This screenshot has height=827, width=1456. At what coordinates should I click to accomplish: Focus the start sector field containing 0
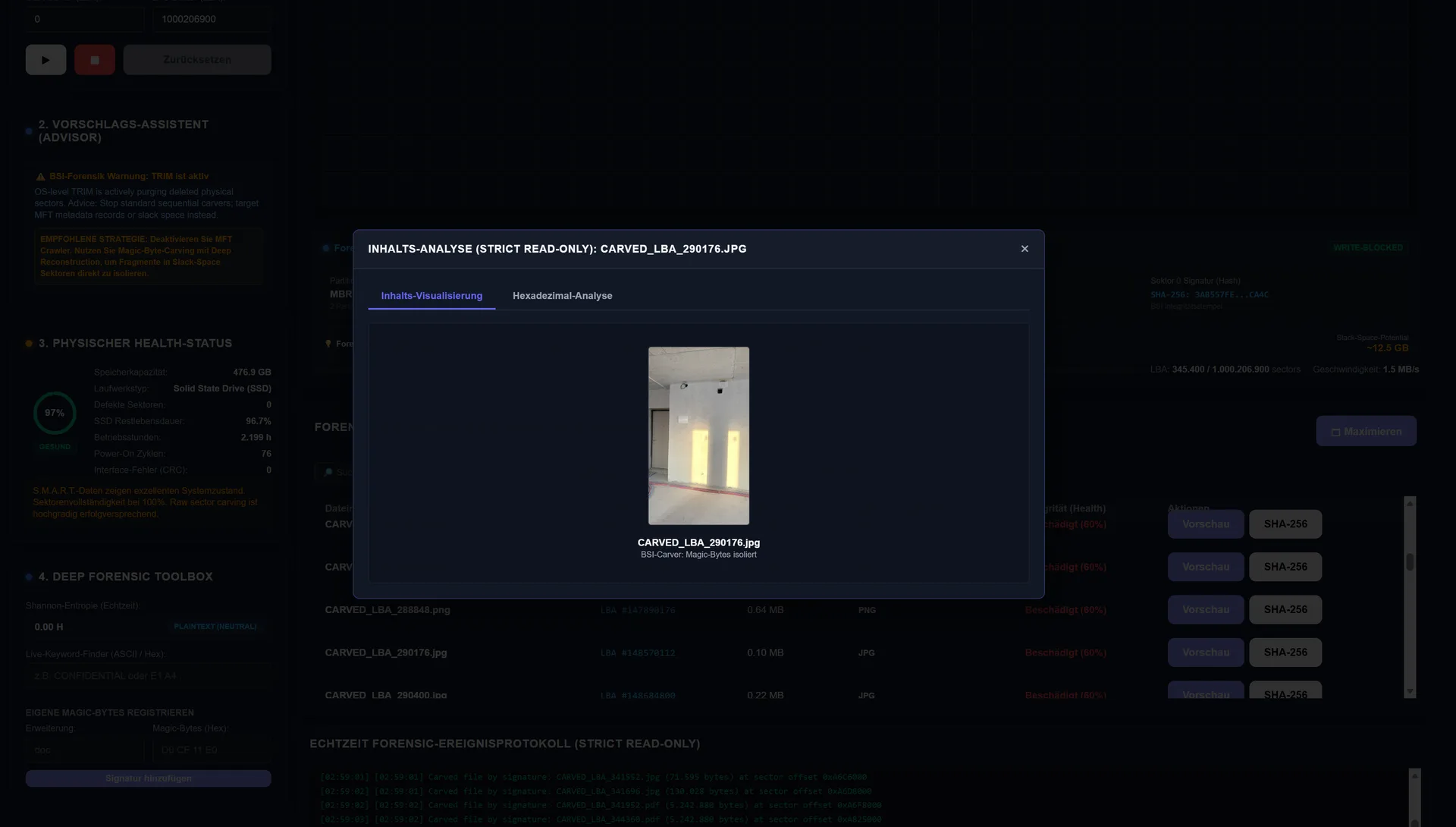(x=84, y=19)
